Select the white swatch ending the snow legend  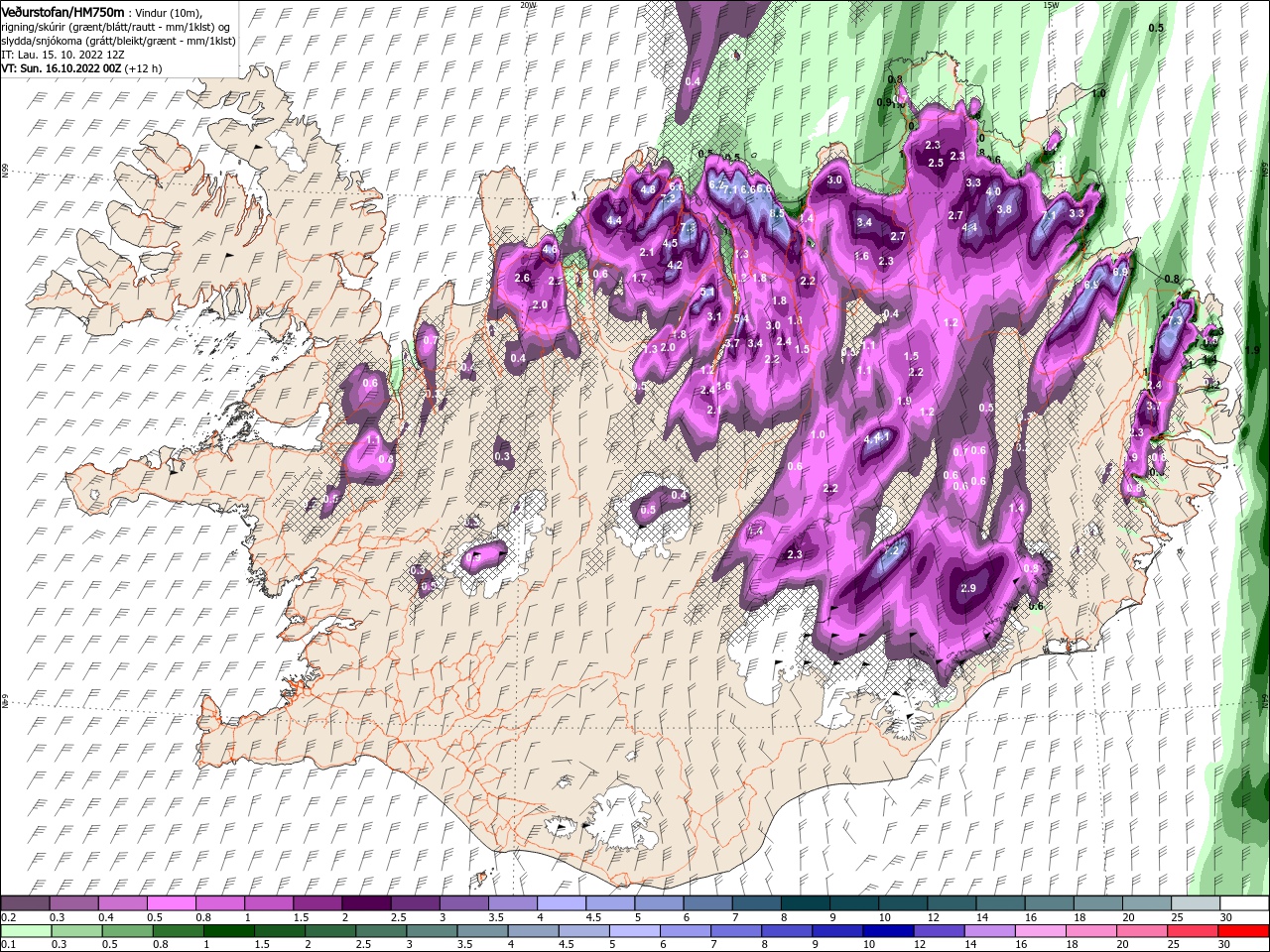pos(1244,903)
